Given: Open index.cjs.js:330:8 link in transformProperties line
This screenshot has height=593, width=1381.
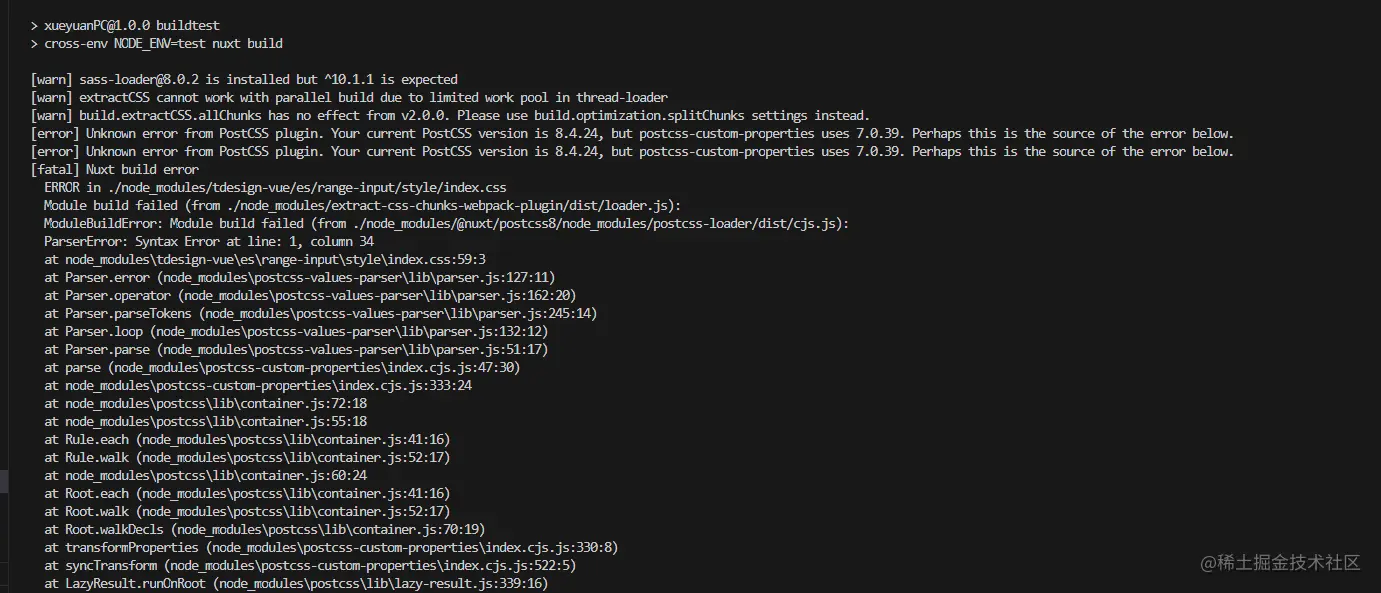Looking at the screenshot, I should pyautogui.click(x=411, y=547).
